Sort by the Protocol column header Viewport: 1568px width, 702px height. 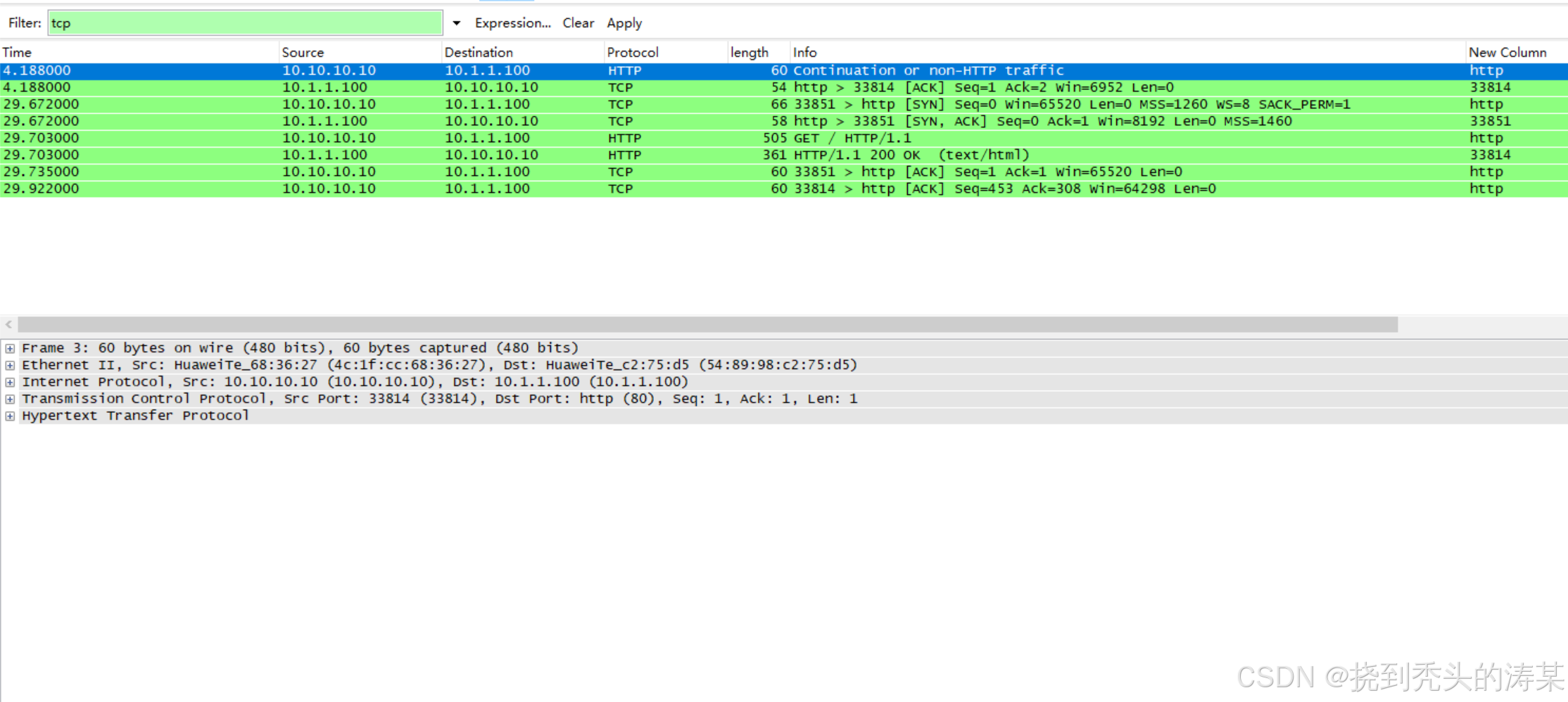tap(666, 53)
